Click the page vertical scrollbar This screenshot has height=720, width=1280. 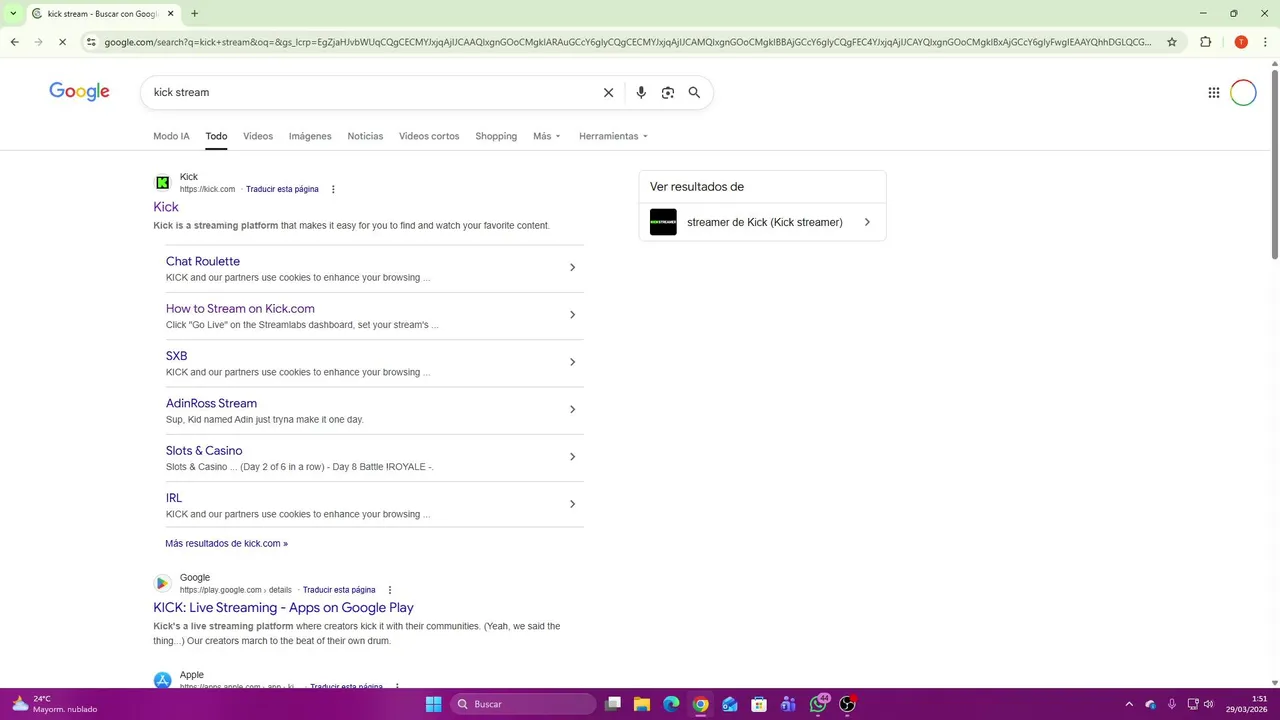click(x=1274, y=165)
